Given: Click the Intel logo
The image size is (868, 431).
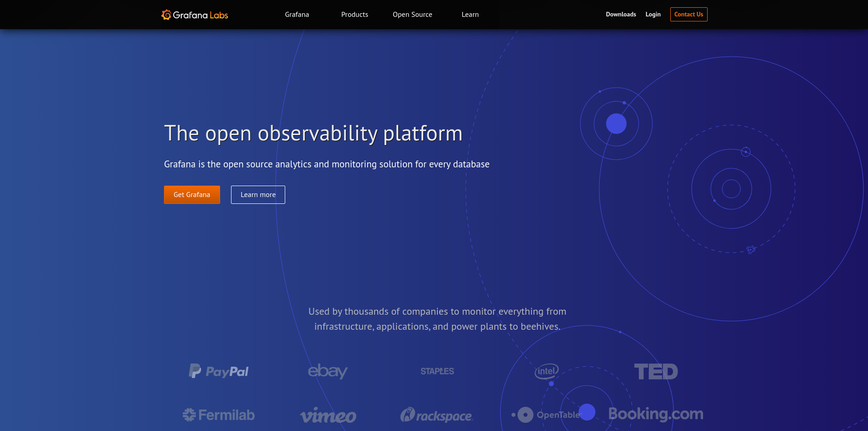Looking at the screenshot, I should pos(546,371).
